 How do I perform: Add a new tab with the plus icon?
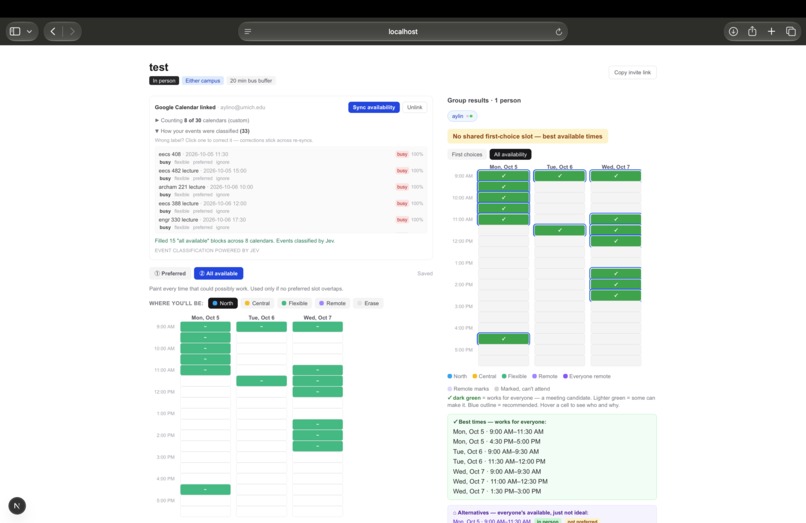click(x=772, y=31)
